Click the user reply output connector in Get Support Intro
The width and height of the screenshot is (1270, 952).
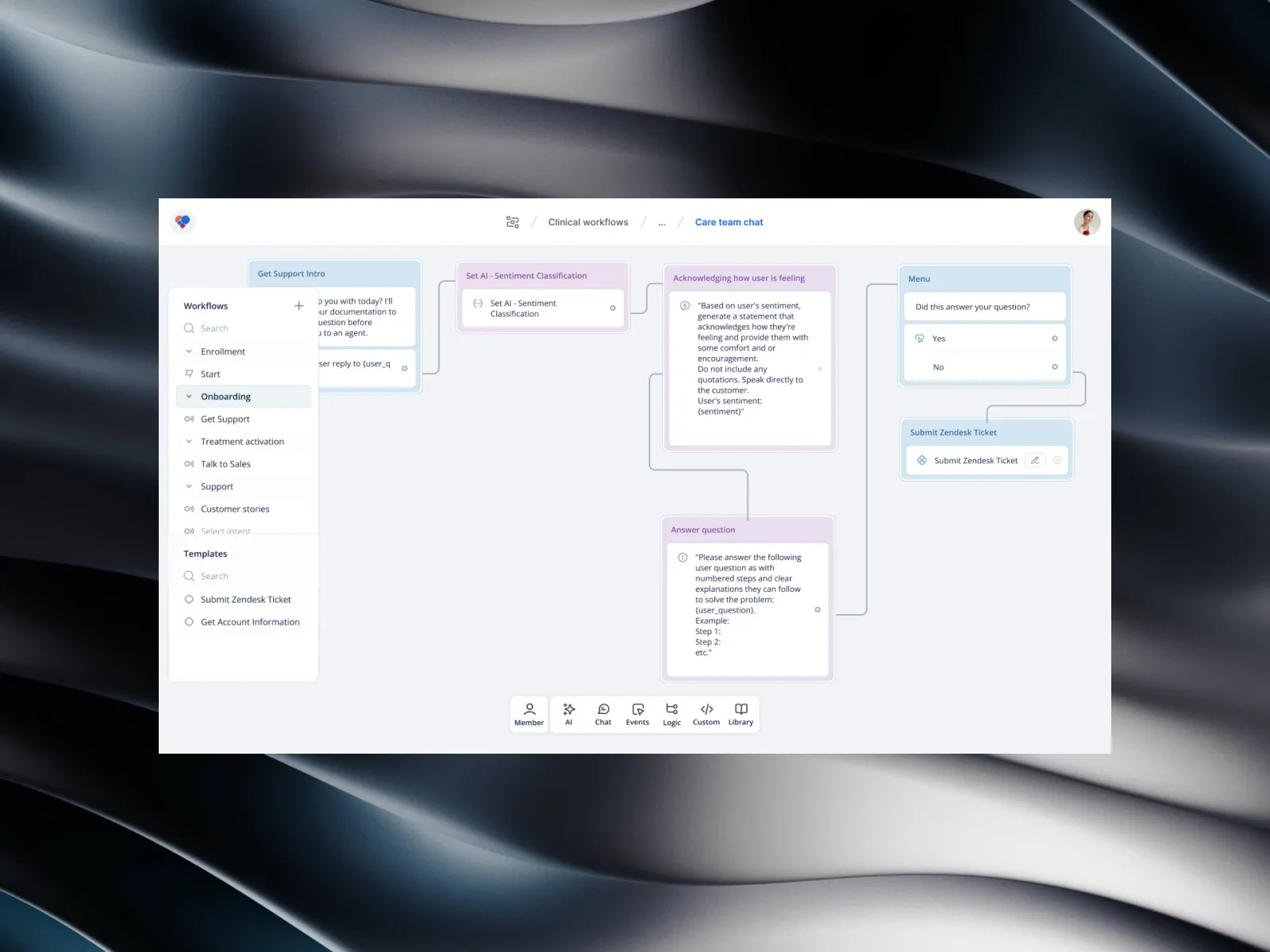coord(405,368)
